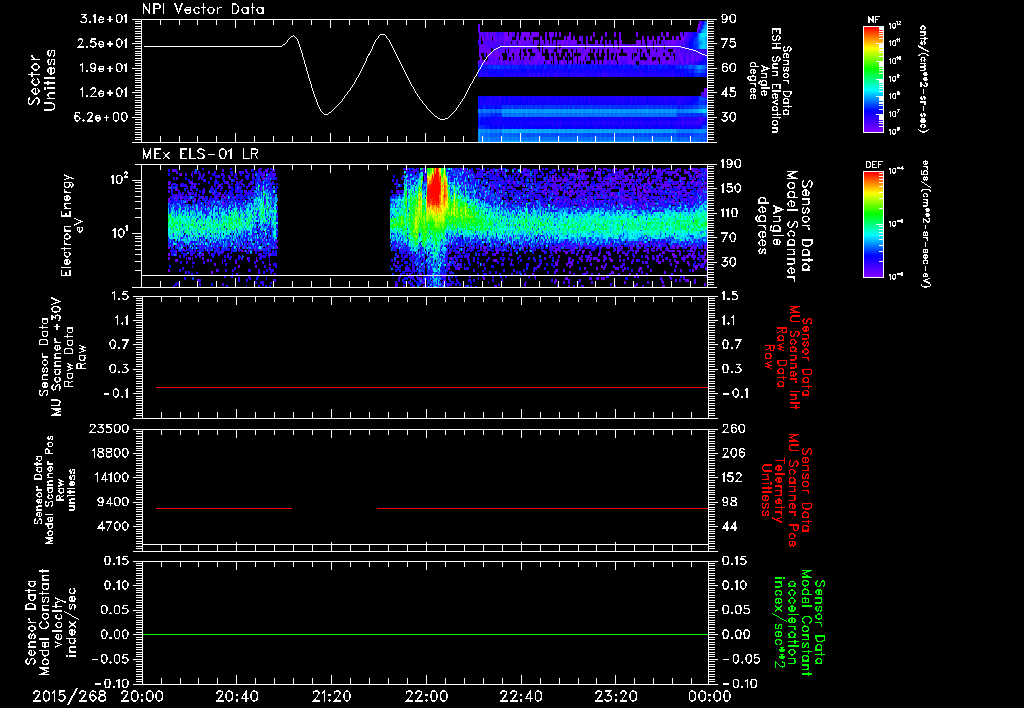This screenshot has height=708, width=1024.
Task: Click the left -0.10 velocity tick label
Action: [x=110, y=683]
